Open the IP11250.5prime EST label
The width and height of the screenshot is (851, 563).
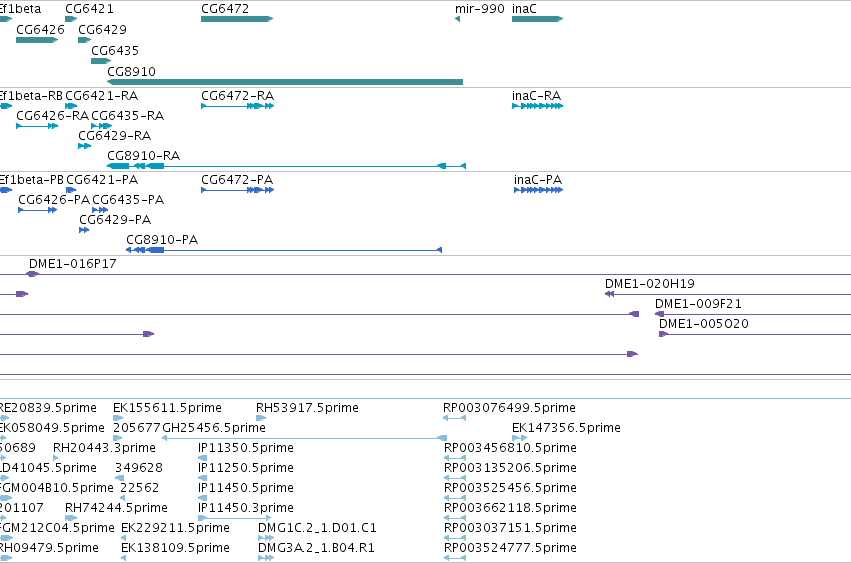coord(246,468)
